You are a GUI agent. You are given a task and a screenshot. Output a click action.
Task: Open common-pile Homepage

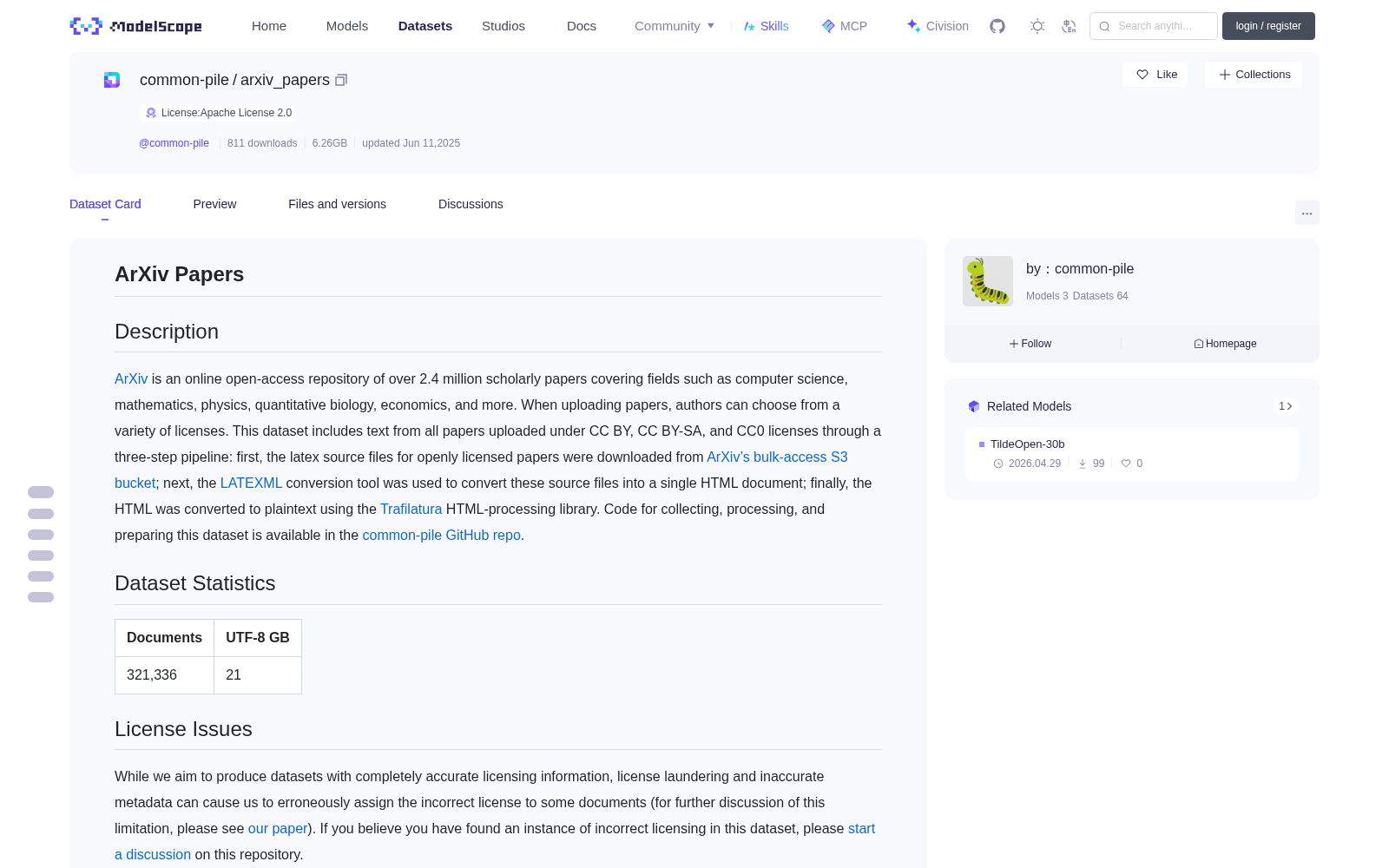(x=1225, y=344)
